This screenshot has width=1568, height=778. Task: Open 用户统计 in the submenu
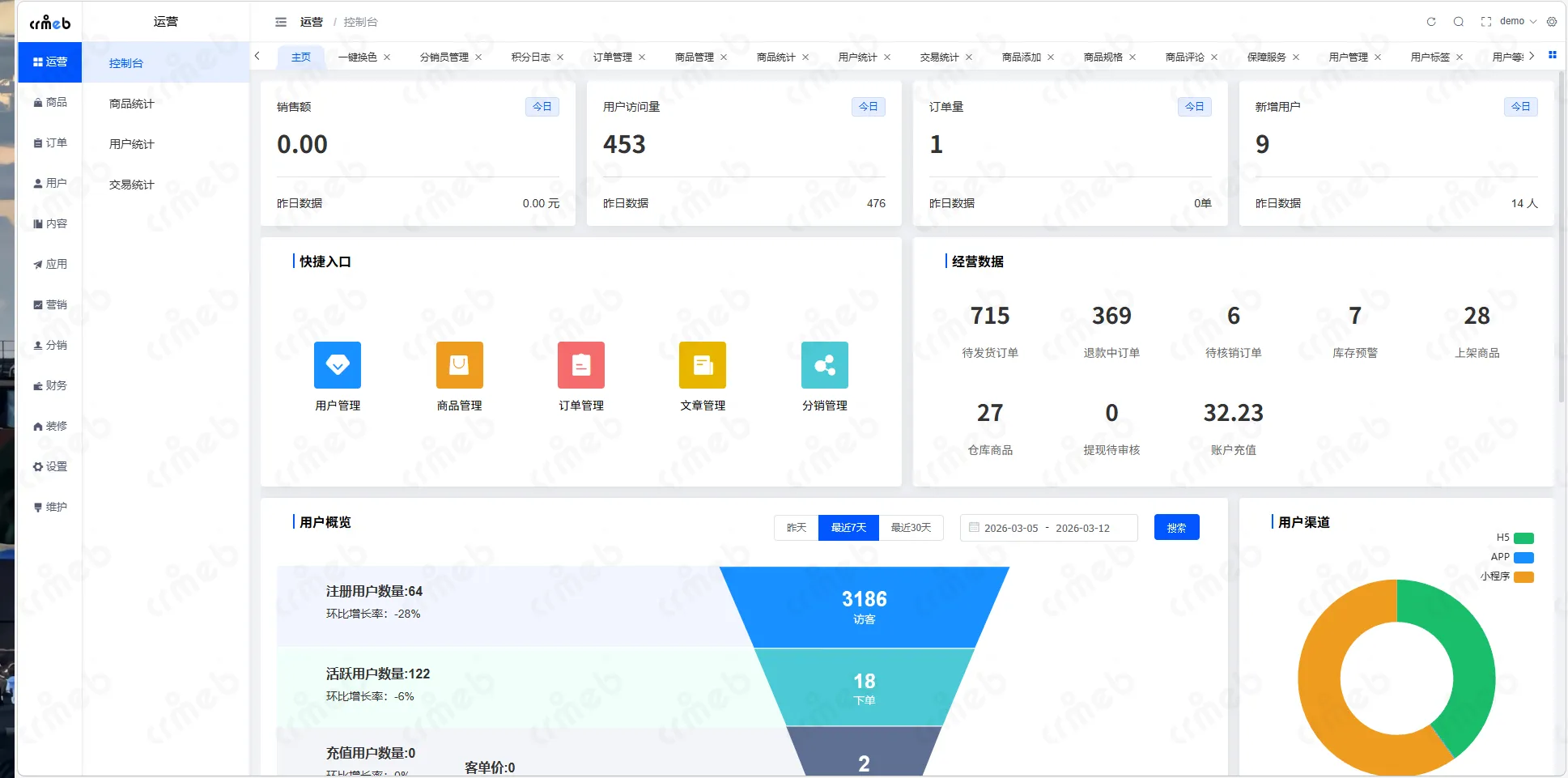166,143
